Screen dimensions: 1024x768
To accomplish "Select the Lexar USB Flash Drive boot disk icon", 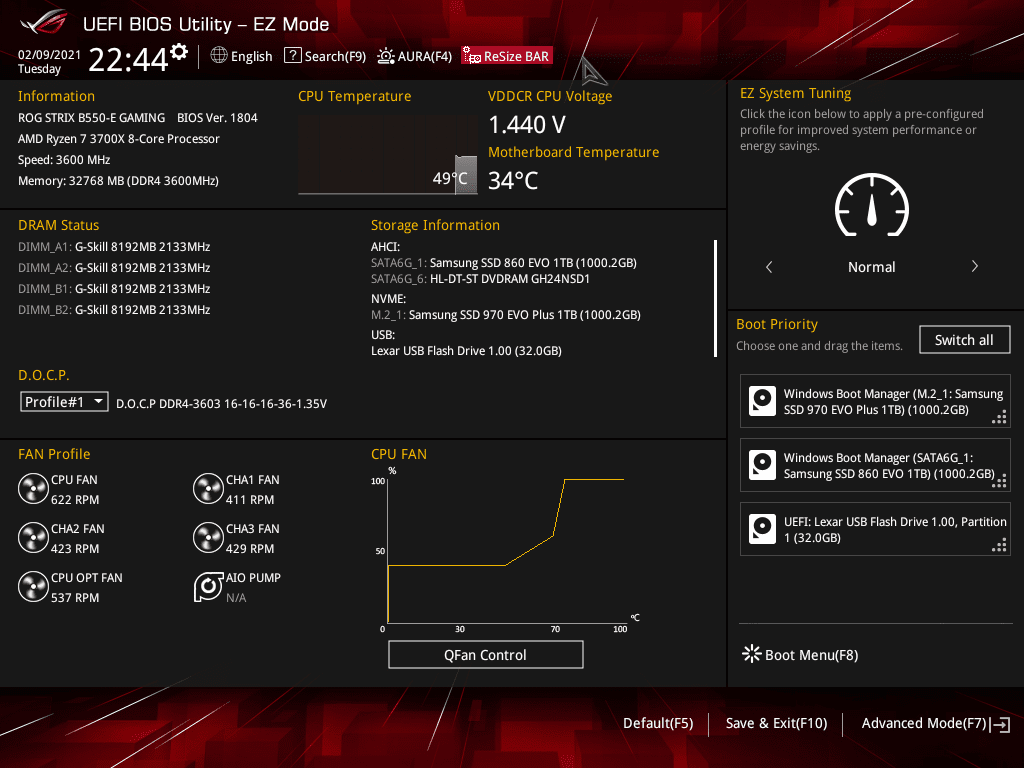I will coord(762,529).
